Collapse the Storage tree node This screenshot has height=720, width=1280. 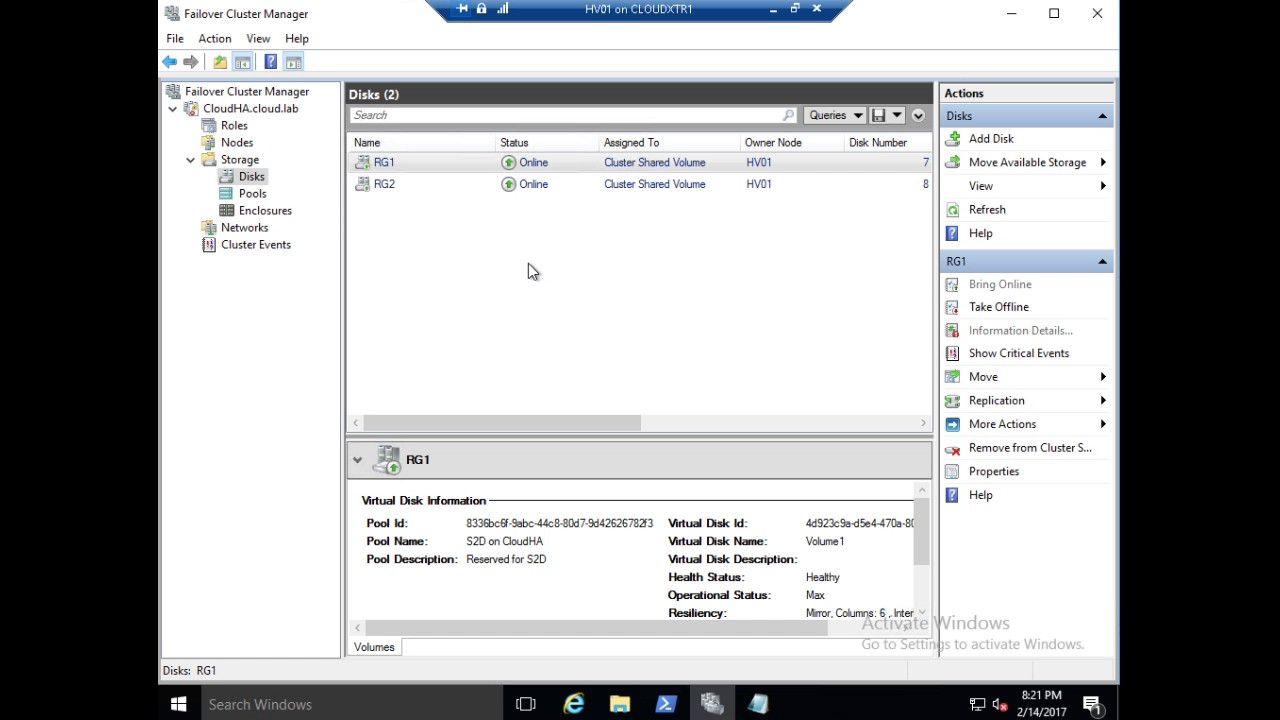[x=191, y=159]
